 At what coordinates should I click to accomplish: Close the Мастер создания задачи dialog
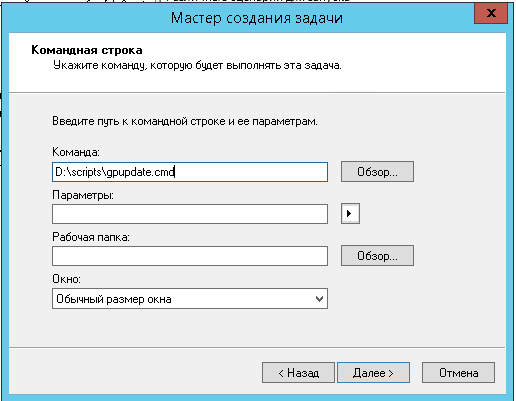(491, 14)
